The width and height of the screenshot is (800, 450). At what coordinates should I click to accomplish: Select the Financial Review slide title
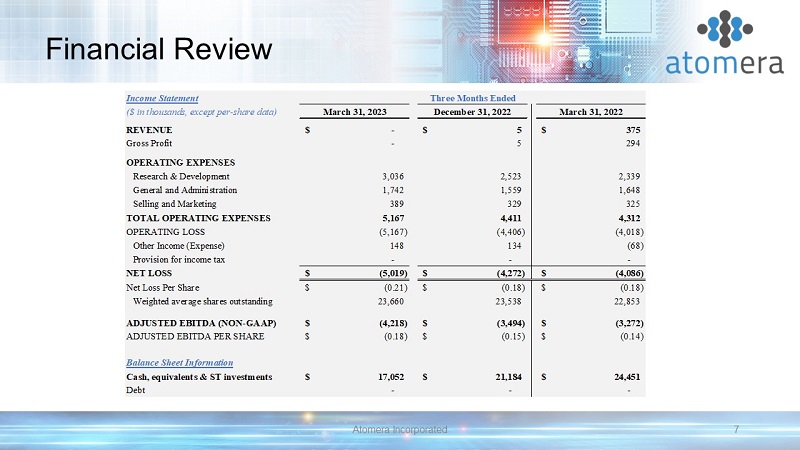147,48
